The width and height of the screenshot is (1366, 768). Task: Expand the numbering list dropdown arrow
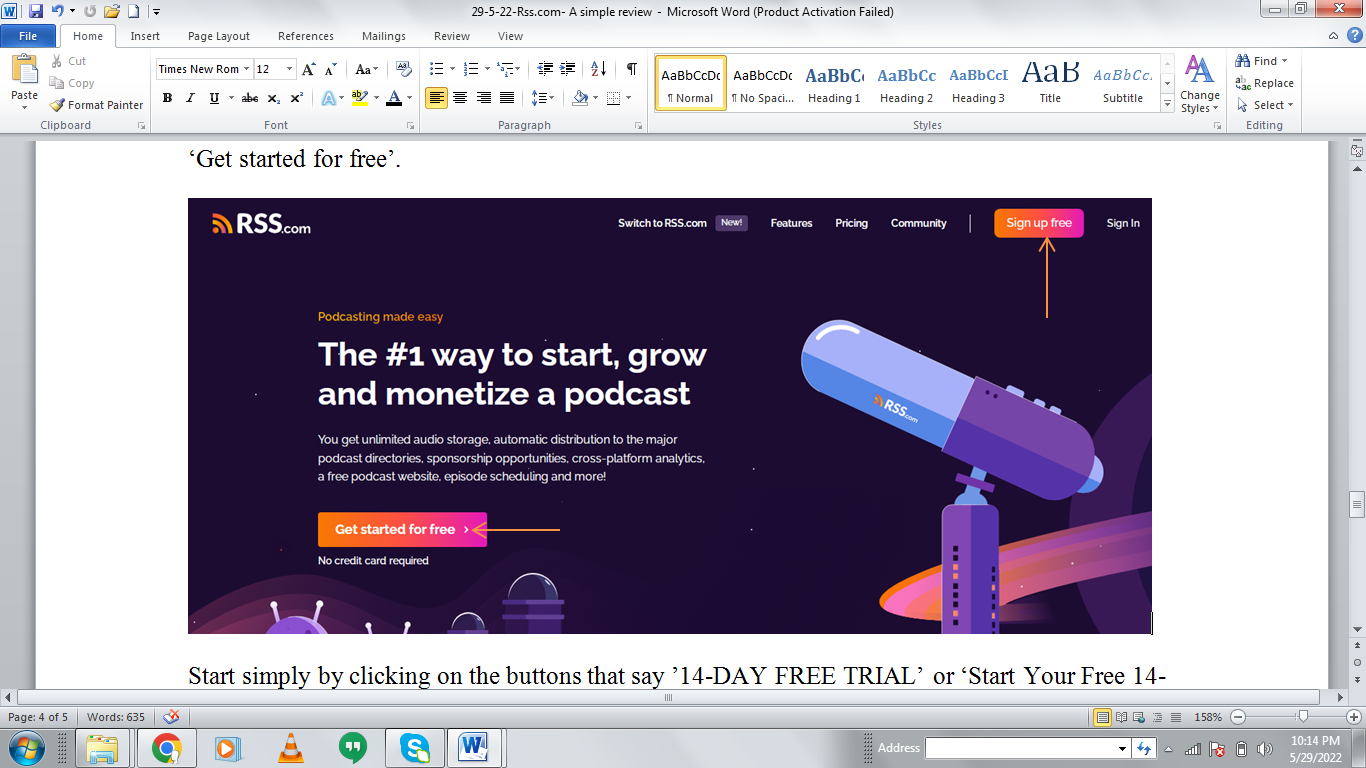(487, 69)
